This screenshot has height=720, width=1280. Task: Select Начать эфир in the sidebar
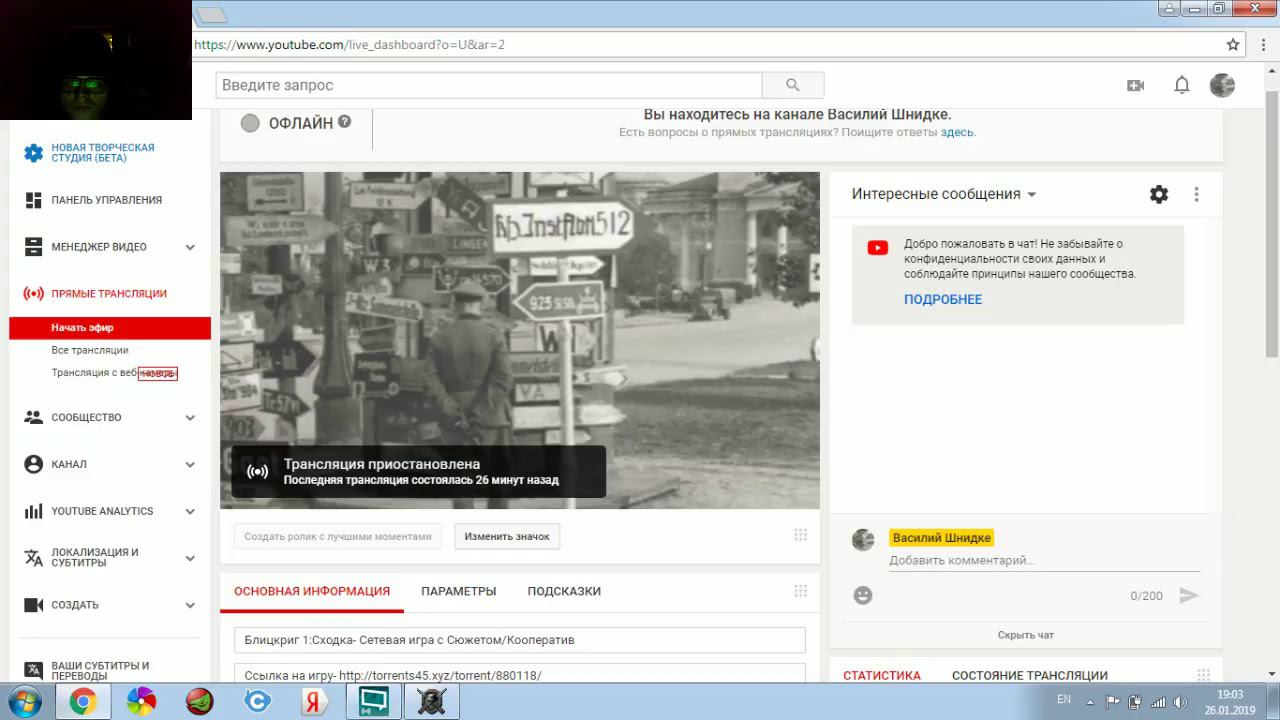click(110, 328)
